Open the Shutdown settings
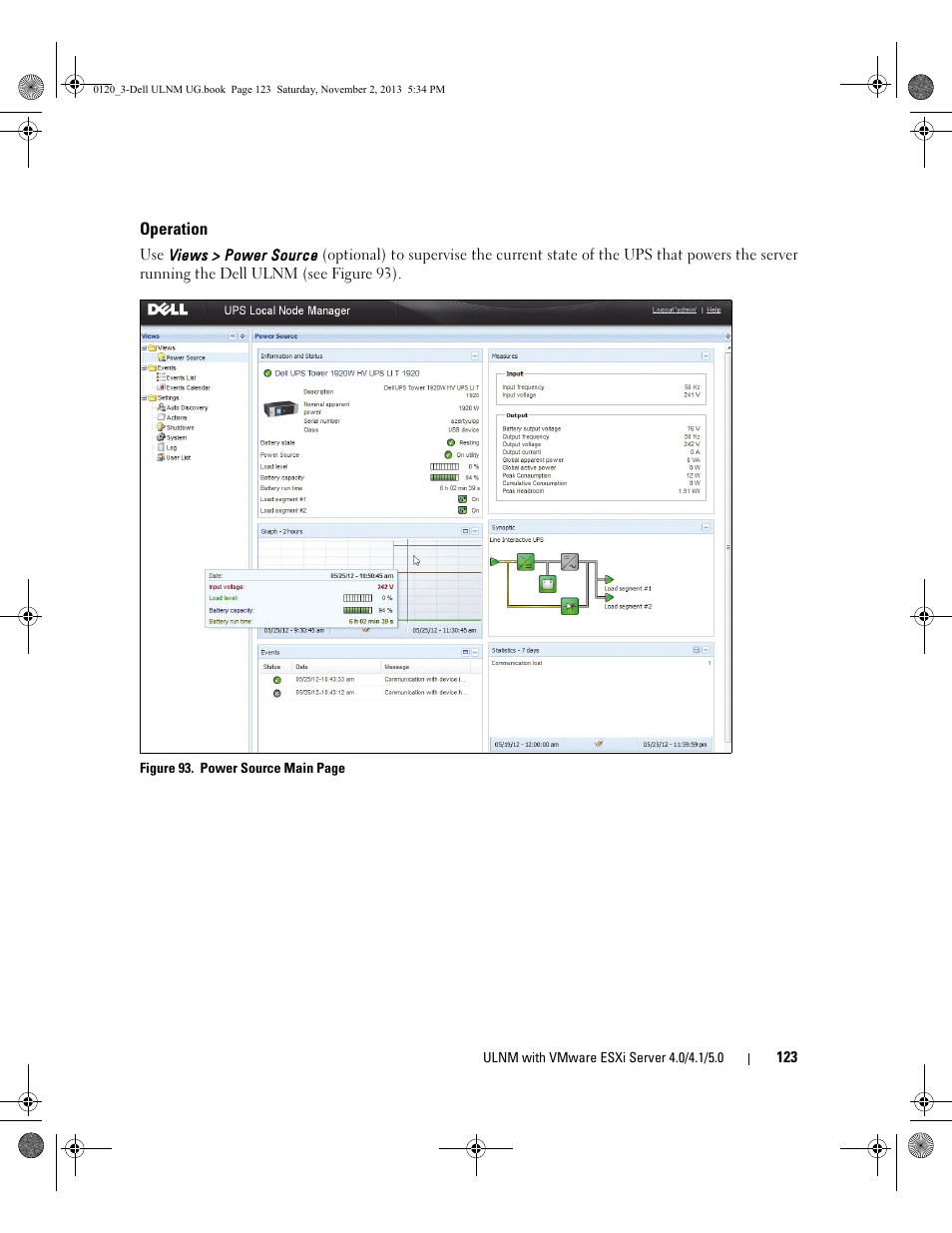 tap(181, 427)
